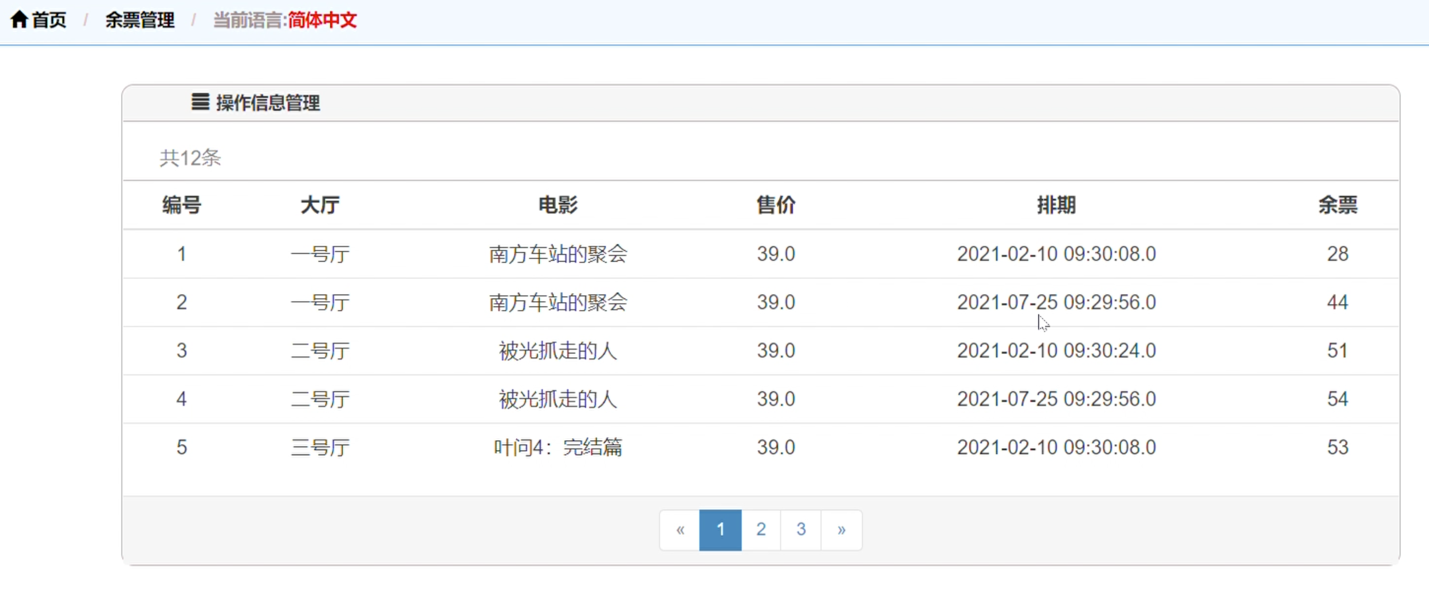The width and height of the screenshot is (1429, 598).
Task: Click the 叶问4：完结篇 movie cell
Action: pyautogui.click(x=558, y=447)
